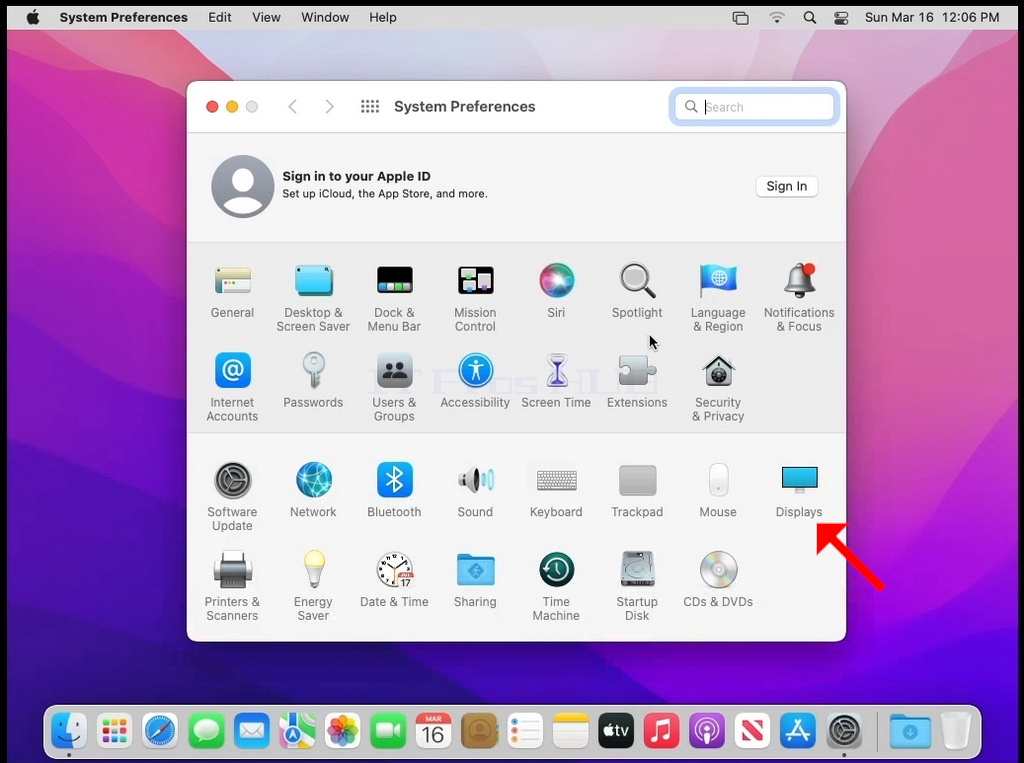The width and height of the screenshot is (1024, 763).
Task: Open Downloads folder in Dock
Action: tap(910, 730)
